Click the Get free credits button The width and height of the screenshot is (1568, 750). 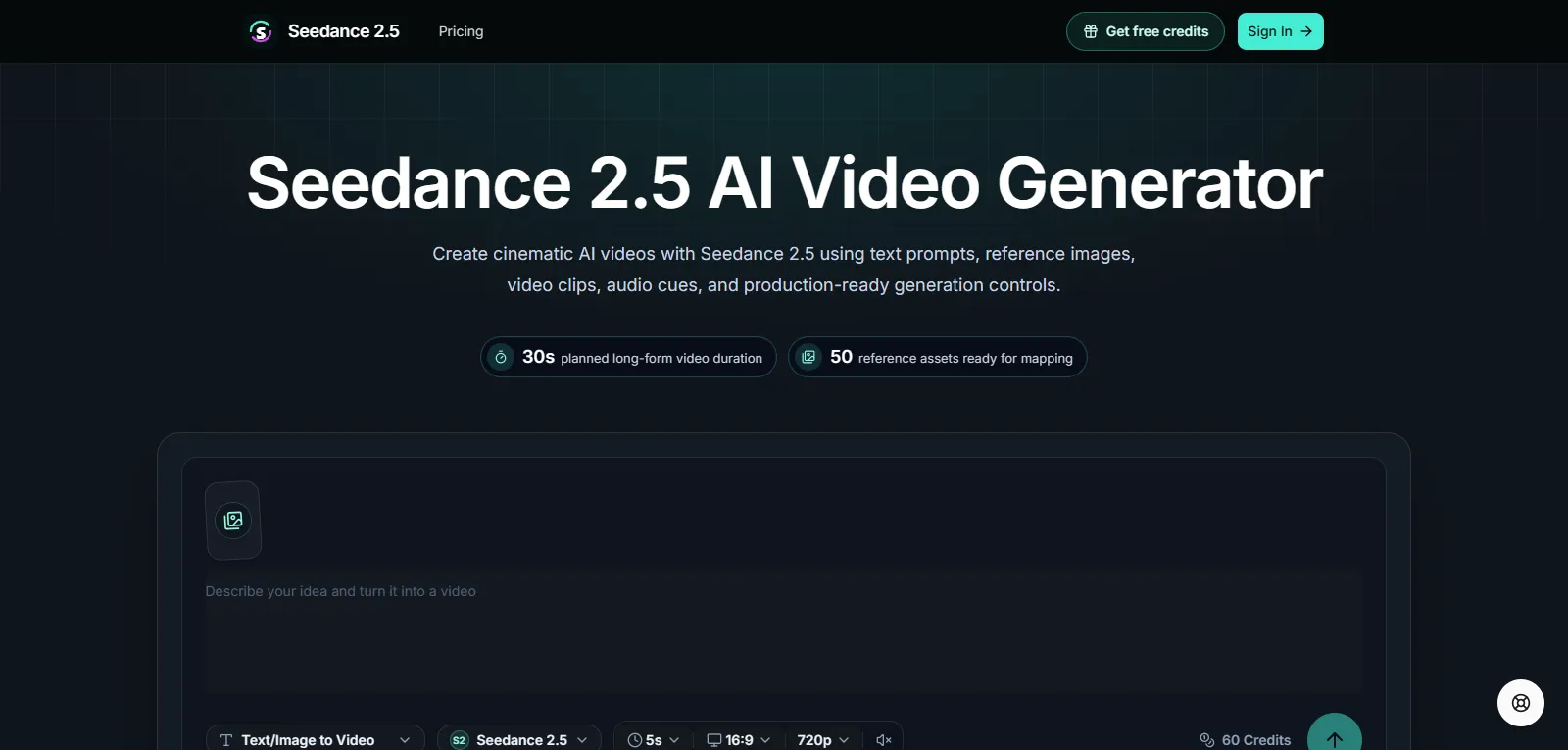point(1145,31)
